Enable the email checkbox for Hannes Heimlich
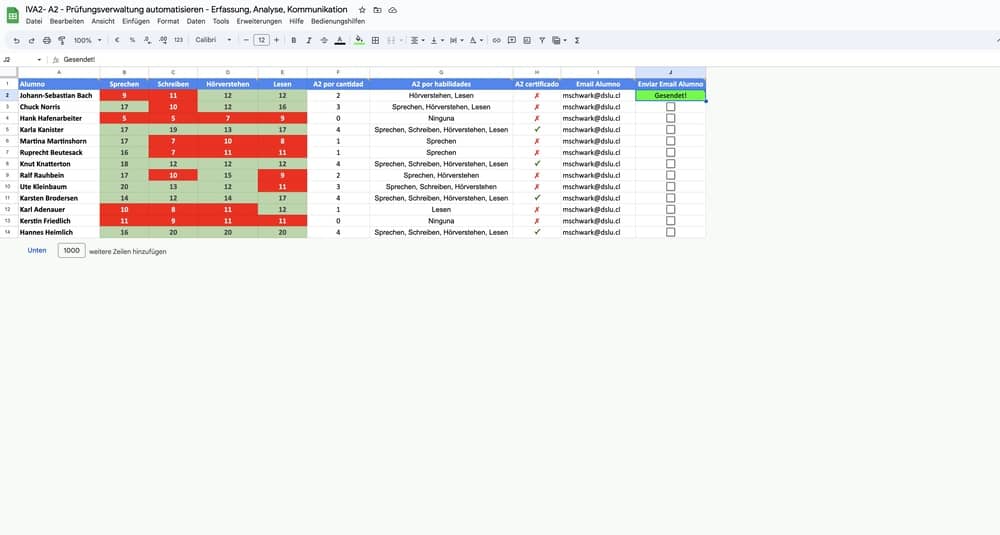The width and height of the screenshot is (1000, 535). pos(670,232)
